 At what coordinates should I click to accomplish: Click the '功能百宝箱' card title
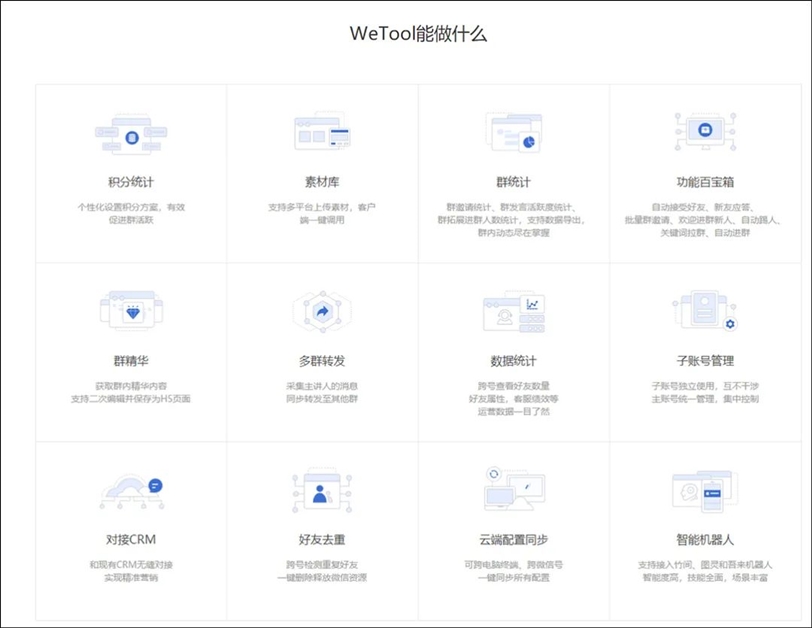[705, 182]
